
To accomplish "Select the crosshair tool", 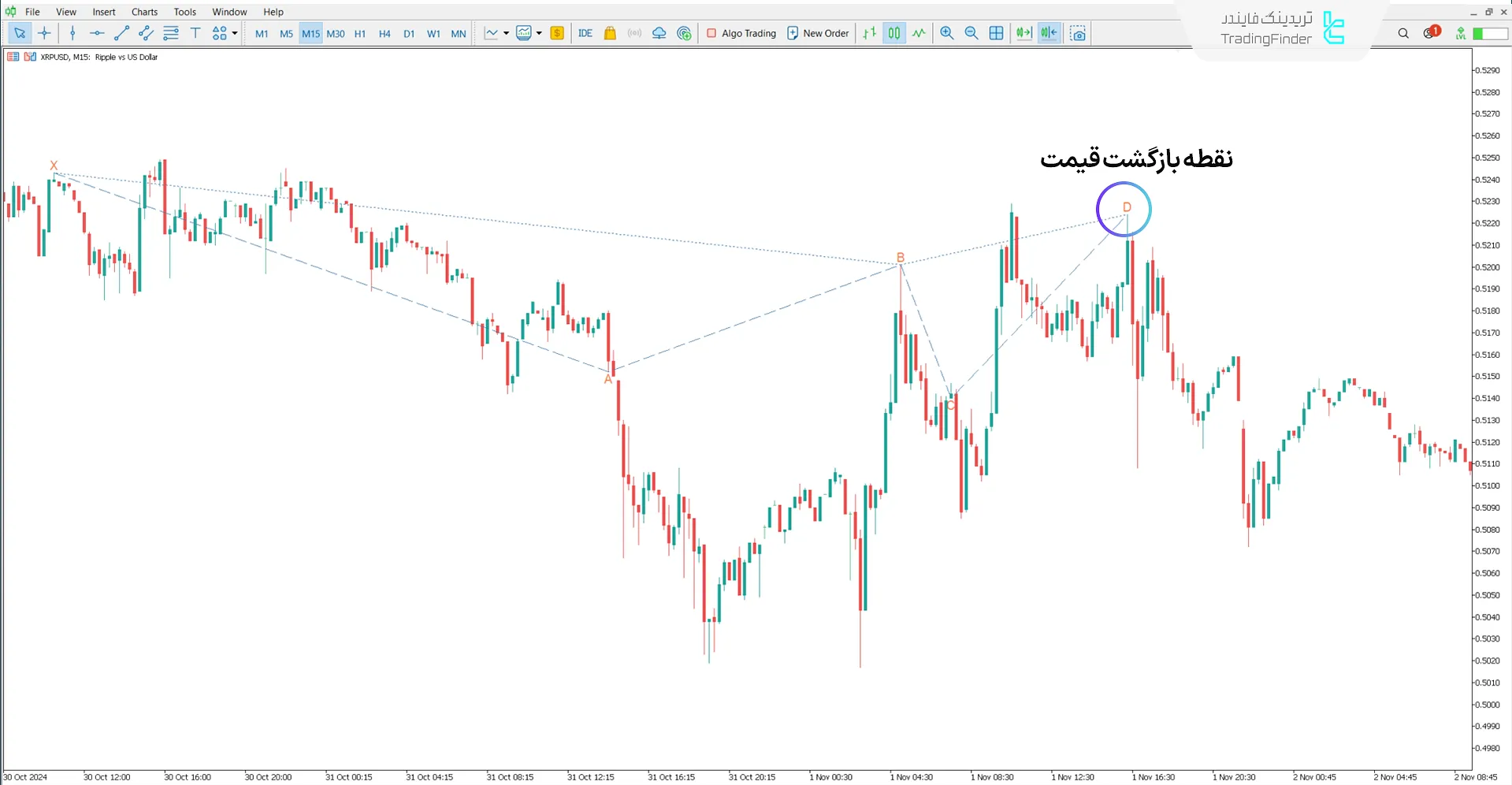I will (x=44, y=33).
